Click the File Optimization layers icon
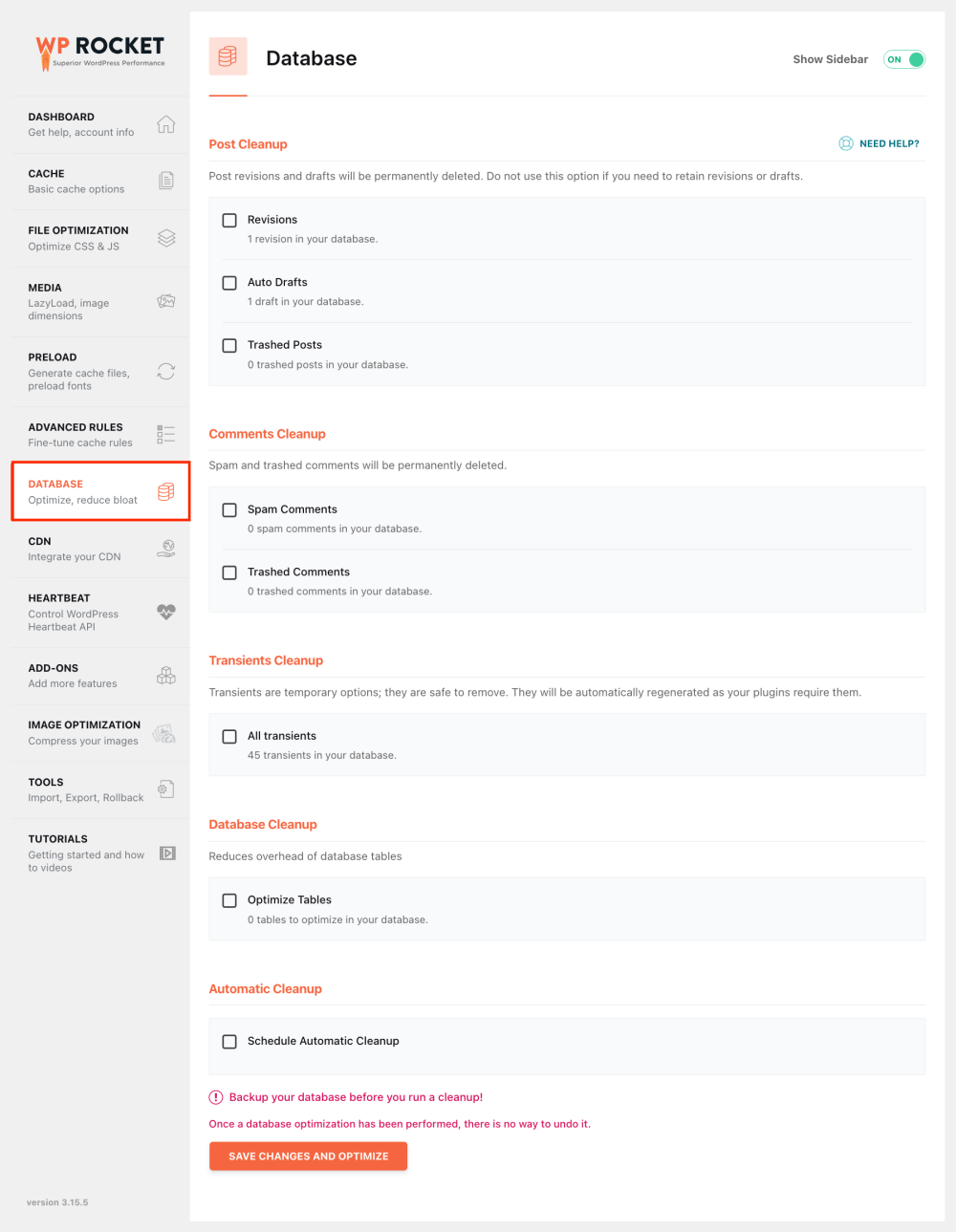956x1232 pixels. pyautogui.click(x=166, y=238)
